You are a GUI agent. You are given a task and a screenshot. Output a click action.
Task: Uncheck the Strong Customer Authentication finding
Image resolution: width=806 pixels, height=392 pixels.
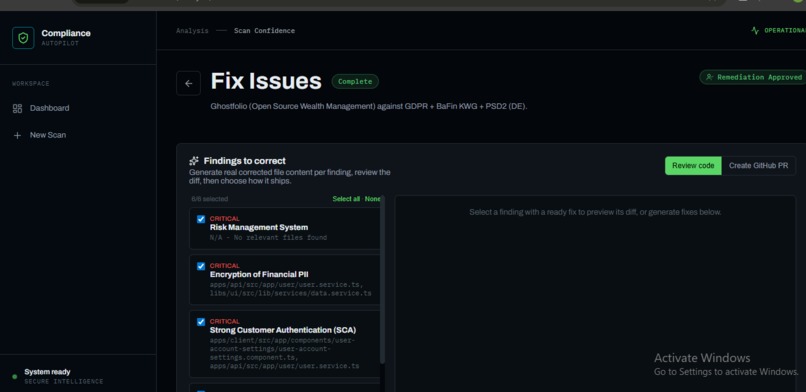(201, 322)
